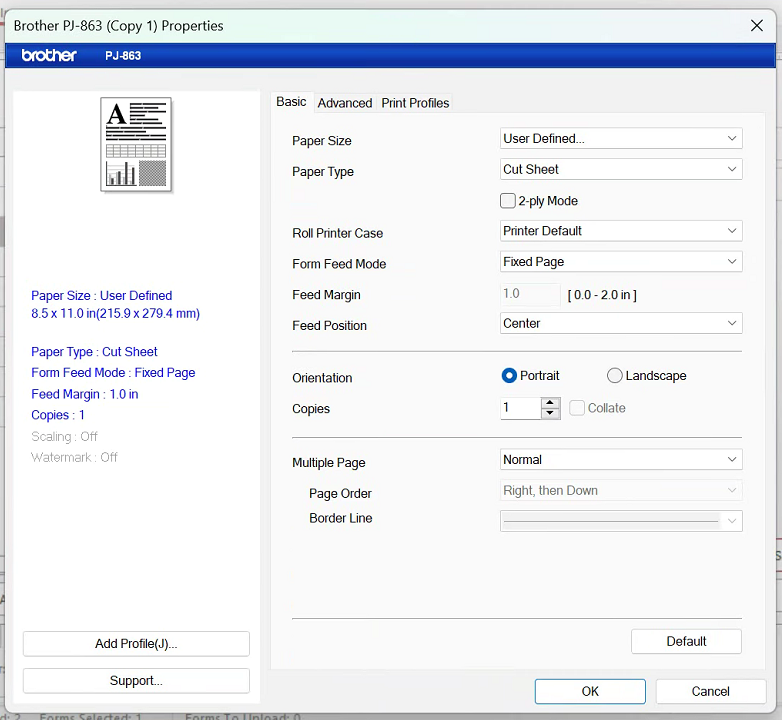Open the Feed Position dropdown
Viewport: 782px width, 720px height.
pos(621,324)
